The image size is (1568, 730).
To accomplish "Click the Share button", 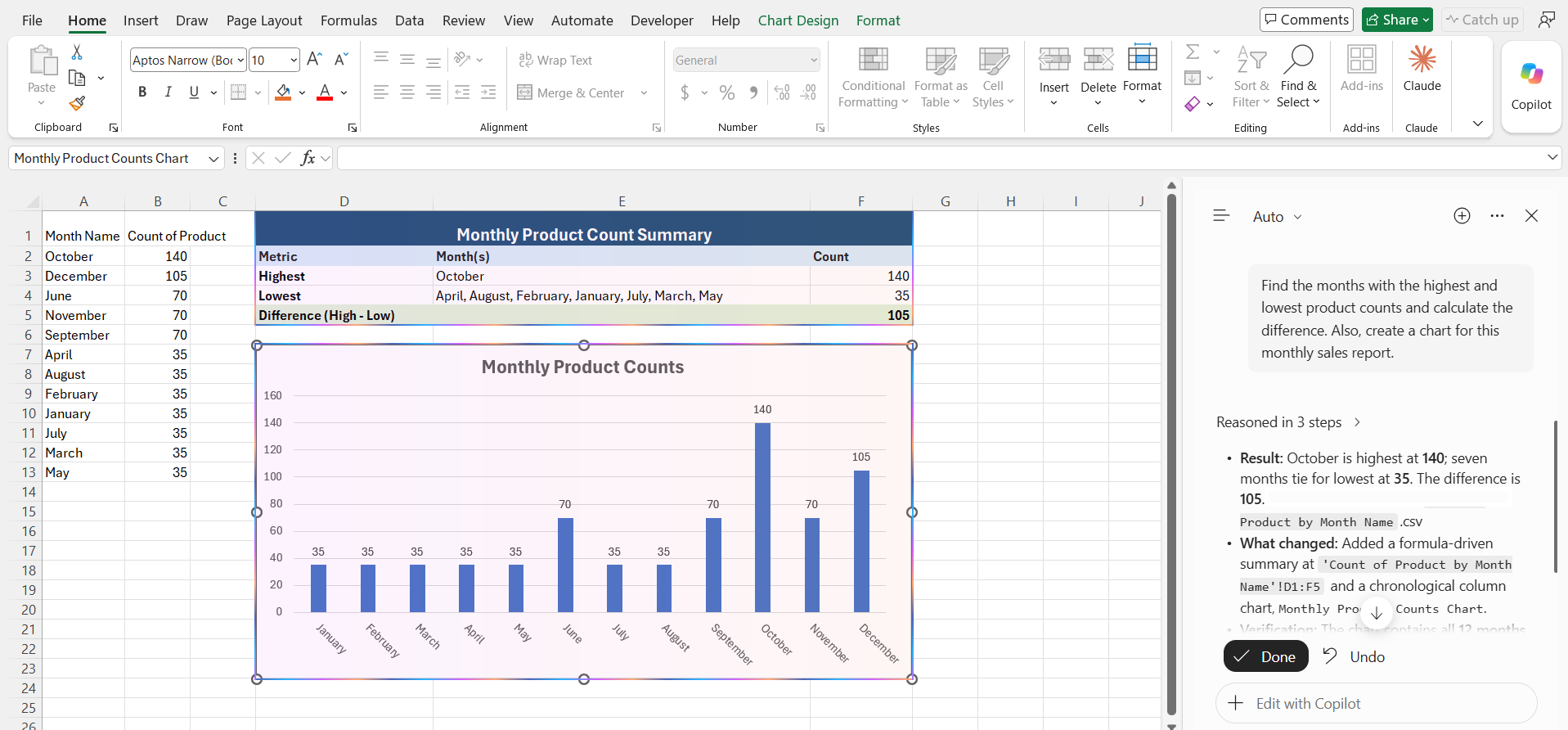I will (x=1397, y=20).
